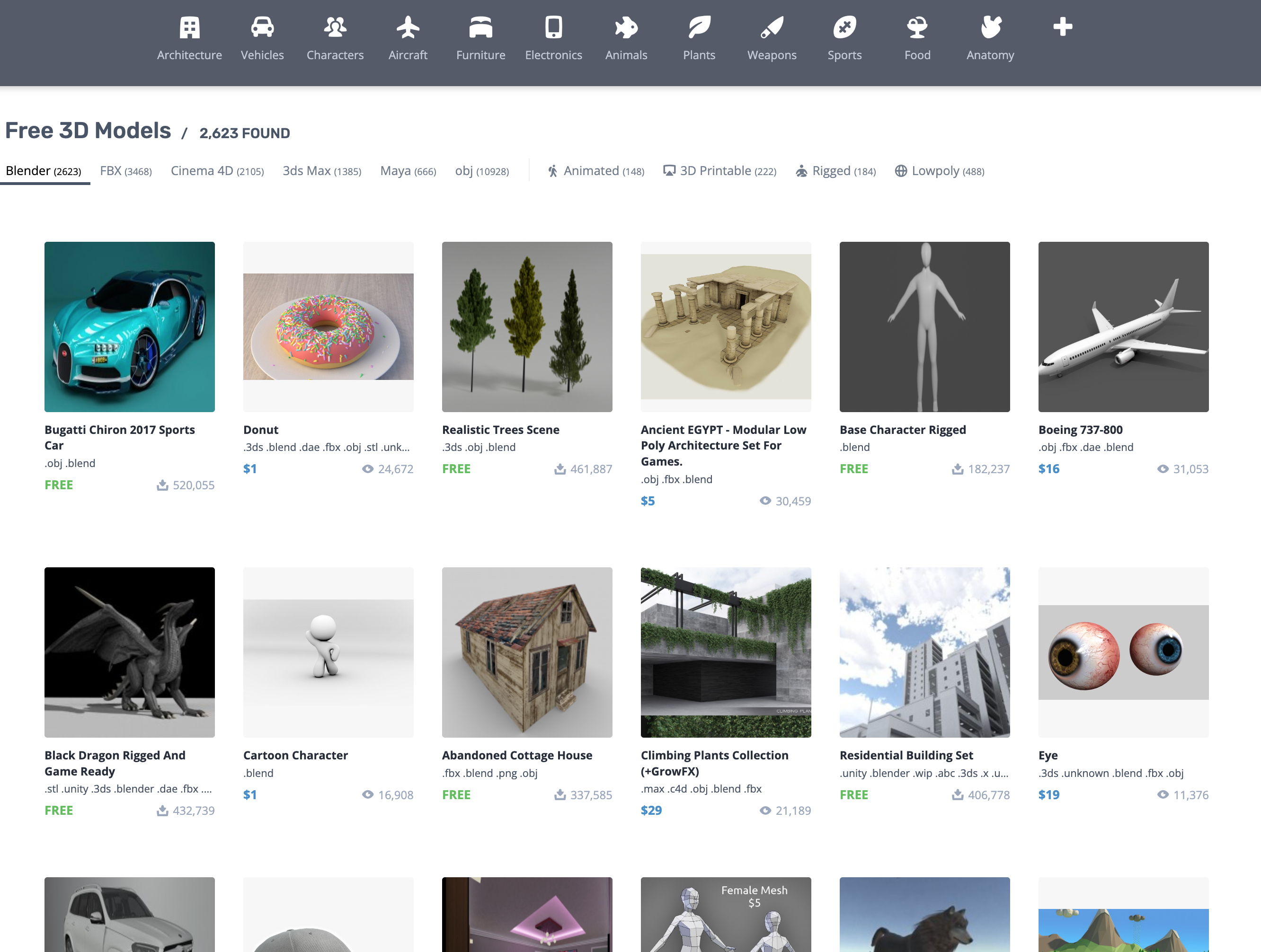Click the Animated running figure icon
The width and height of the screenshot is (1261, 952).
pos(552,171)
